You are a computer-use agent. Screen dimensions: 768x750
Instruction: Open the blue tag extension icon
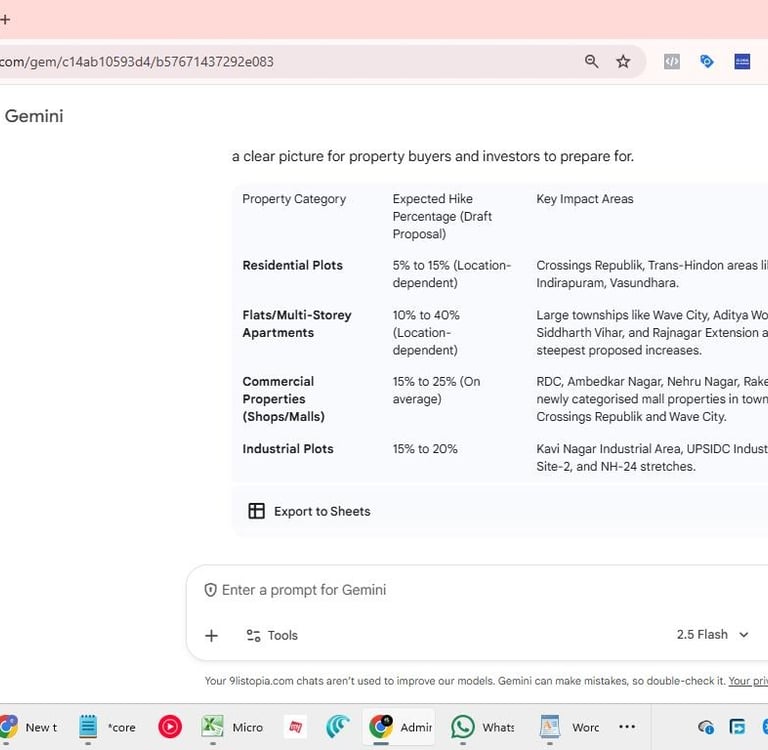(x=707, y=62)
